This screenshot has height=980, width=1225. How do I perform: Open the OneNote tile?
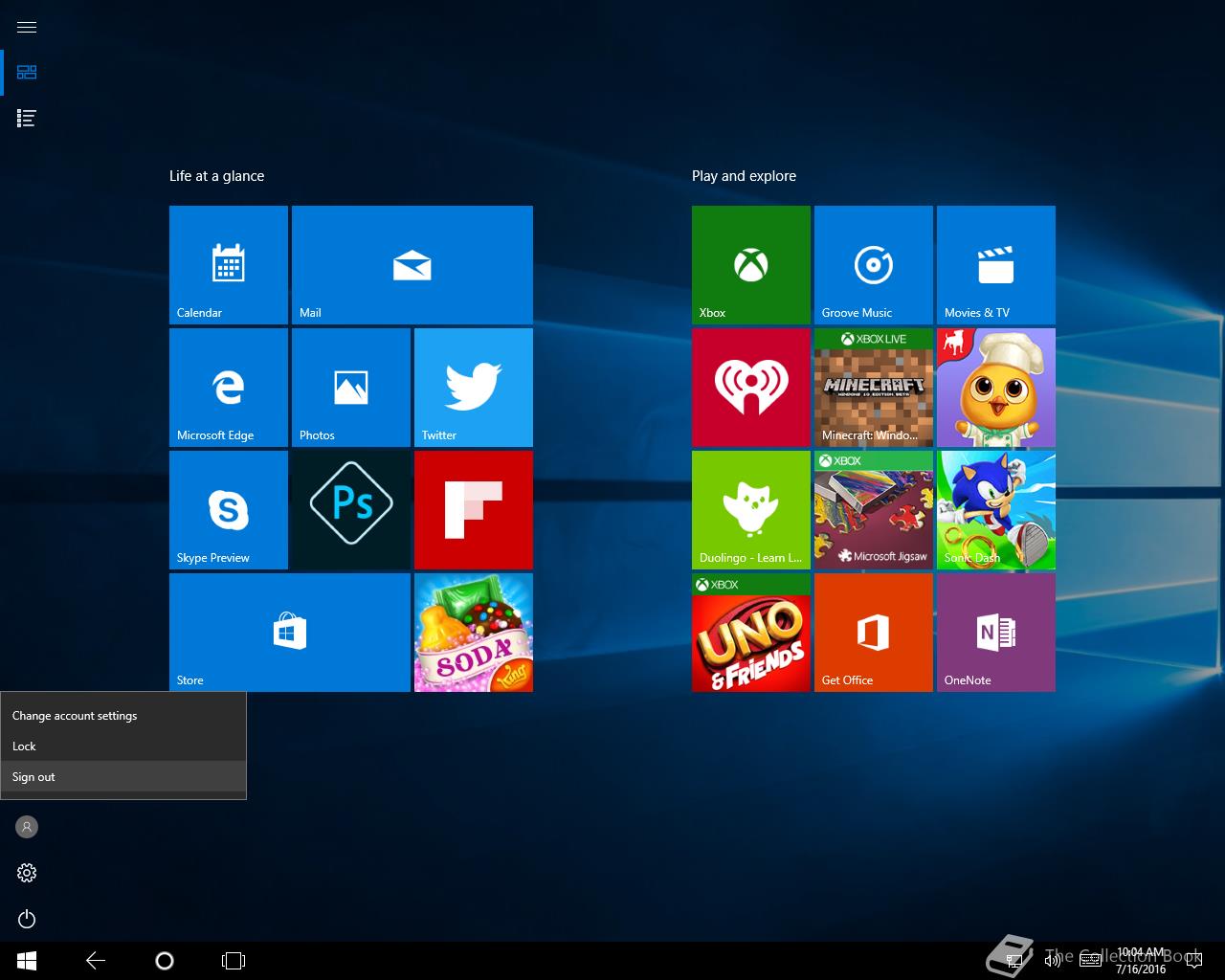tap(996, 633)
